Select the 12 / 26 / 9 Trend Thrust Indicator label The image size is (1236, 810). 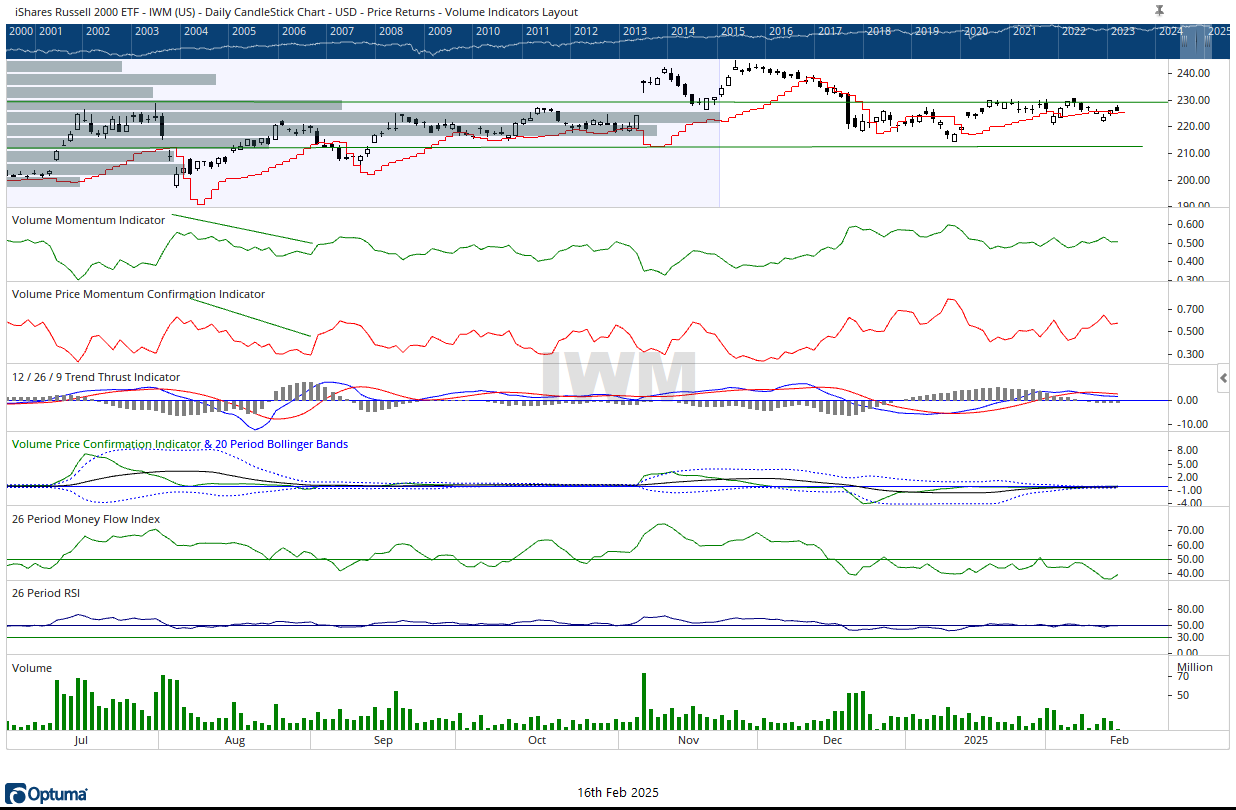point(95,377)
